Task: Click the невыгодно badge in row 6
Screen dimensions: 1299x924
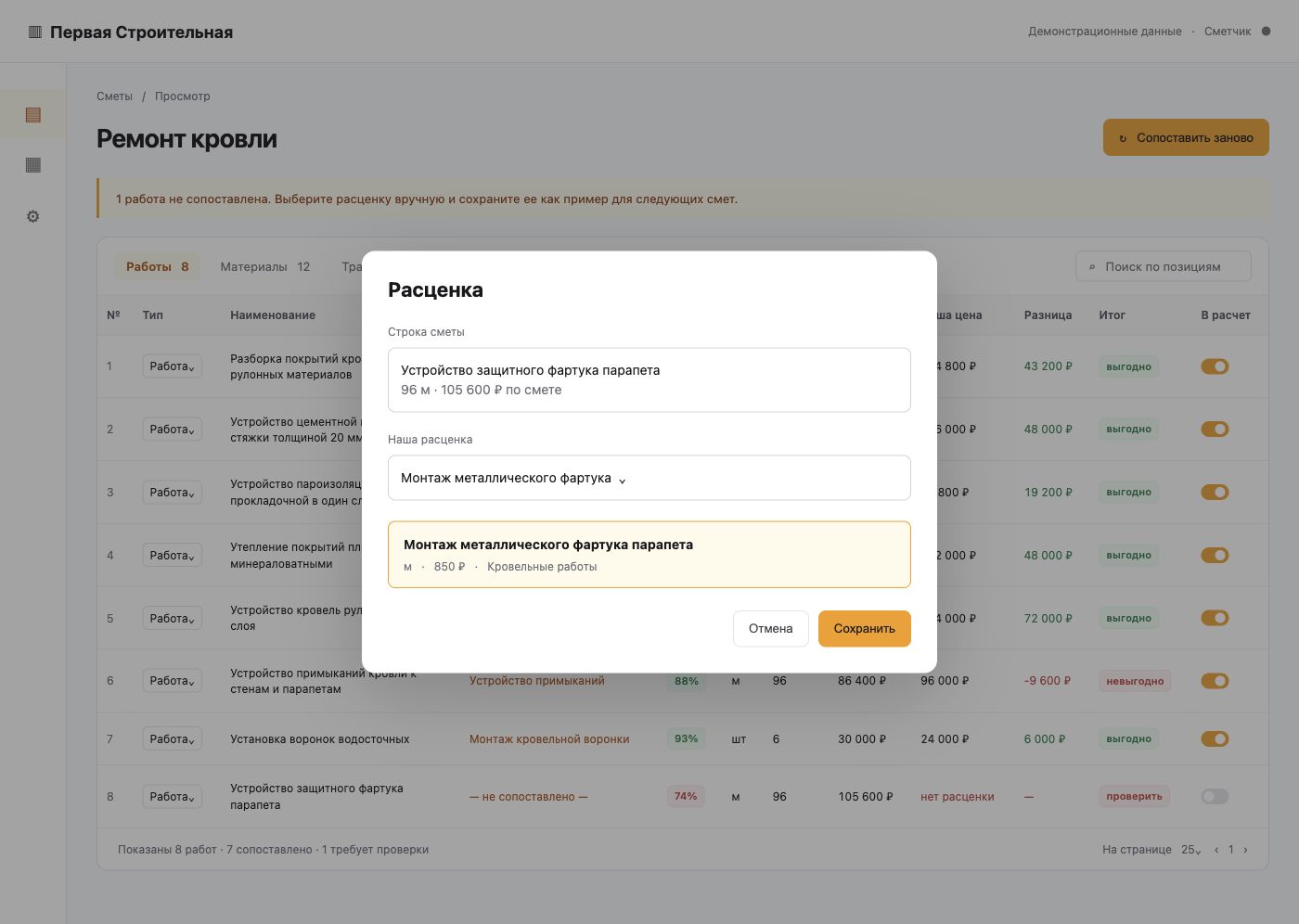Action: (x=1135, y=681)
